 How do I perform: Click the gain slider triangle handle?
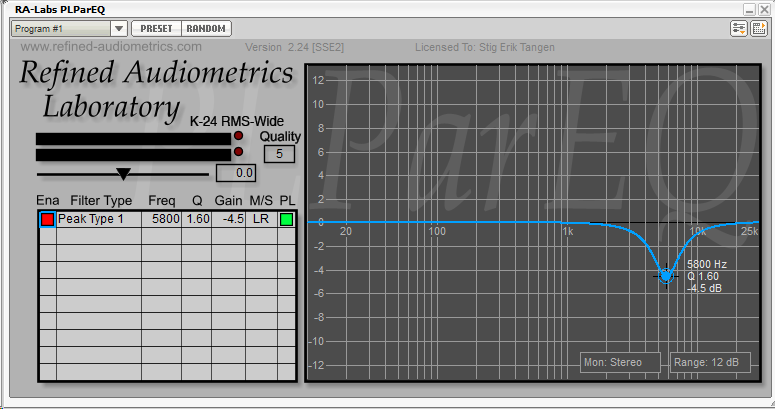click(x=123, y=174)
